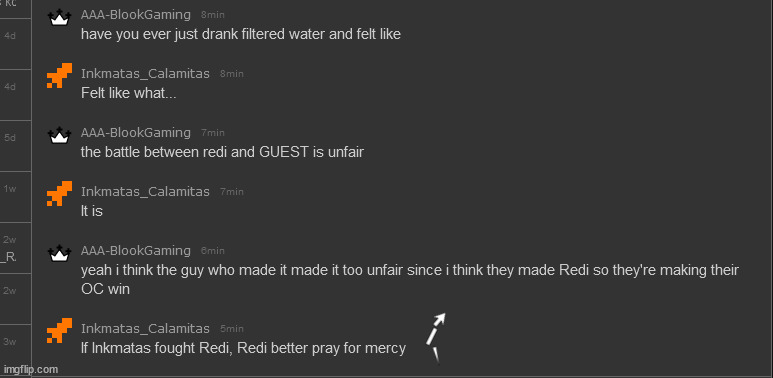Click orange dino avatar beside the 'It is' message
Image resolution: width=773 pixels, height=378 pixels.
click(59, 193)
